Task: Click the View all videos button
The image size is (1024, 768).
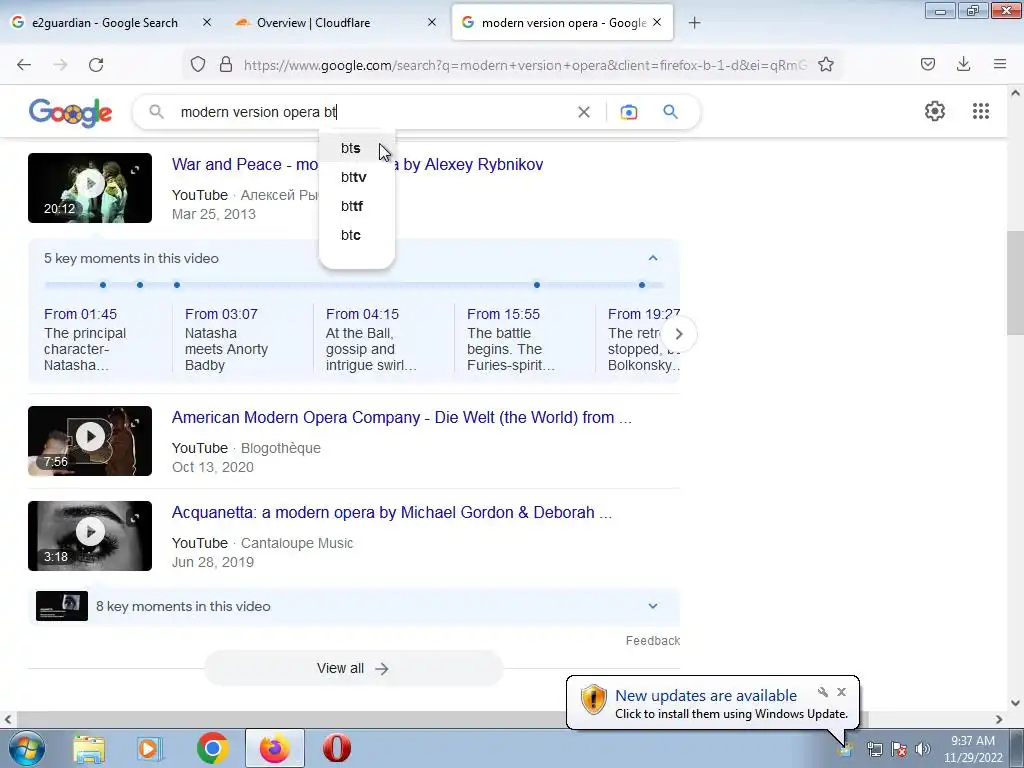Action: coord(353,668)
